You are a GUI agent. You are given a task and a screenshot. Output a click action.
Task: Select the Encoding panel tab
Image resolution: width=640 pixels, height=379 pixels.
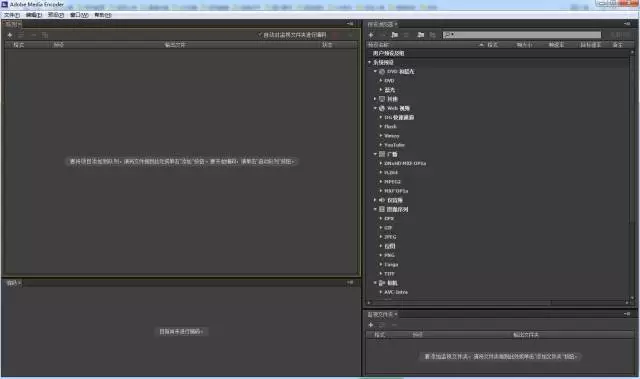[13, 283]
